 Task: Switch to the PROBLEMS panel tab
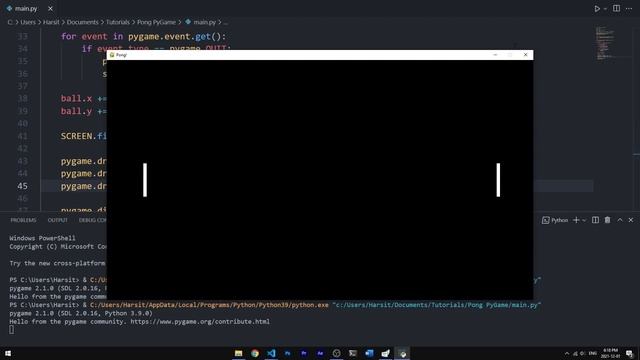tap(23, 220)
